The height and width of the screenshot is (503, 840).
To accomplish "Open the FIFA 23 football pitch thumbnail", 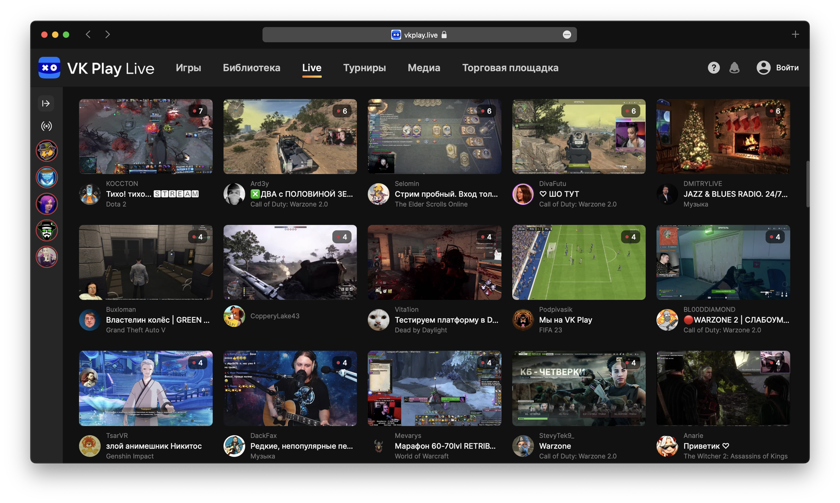I will tap(579, 262).
